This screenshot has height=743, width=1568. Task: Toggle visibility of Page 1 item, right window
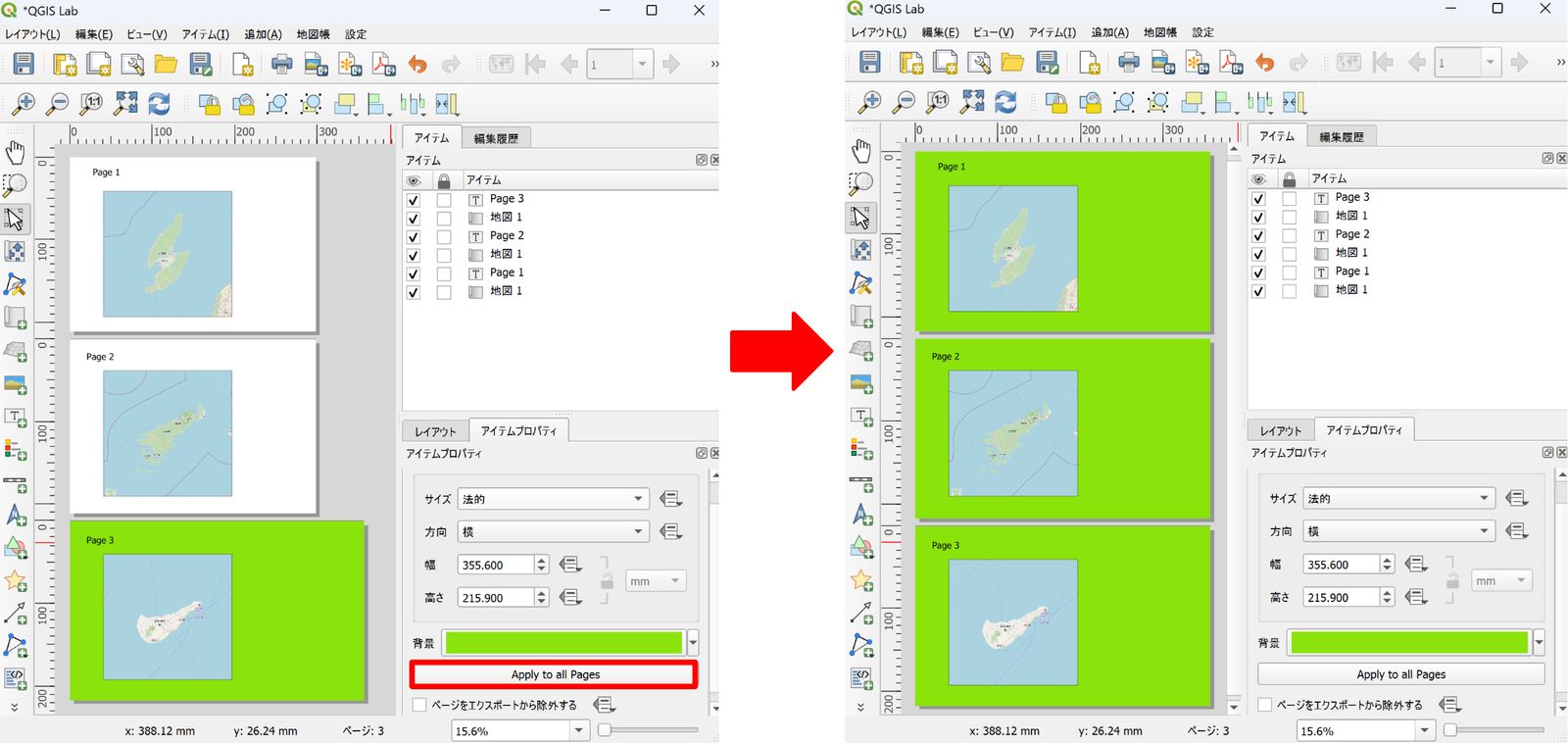tap(1258, 272)
